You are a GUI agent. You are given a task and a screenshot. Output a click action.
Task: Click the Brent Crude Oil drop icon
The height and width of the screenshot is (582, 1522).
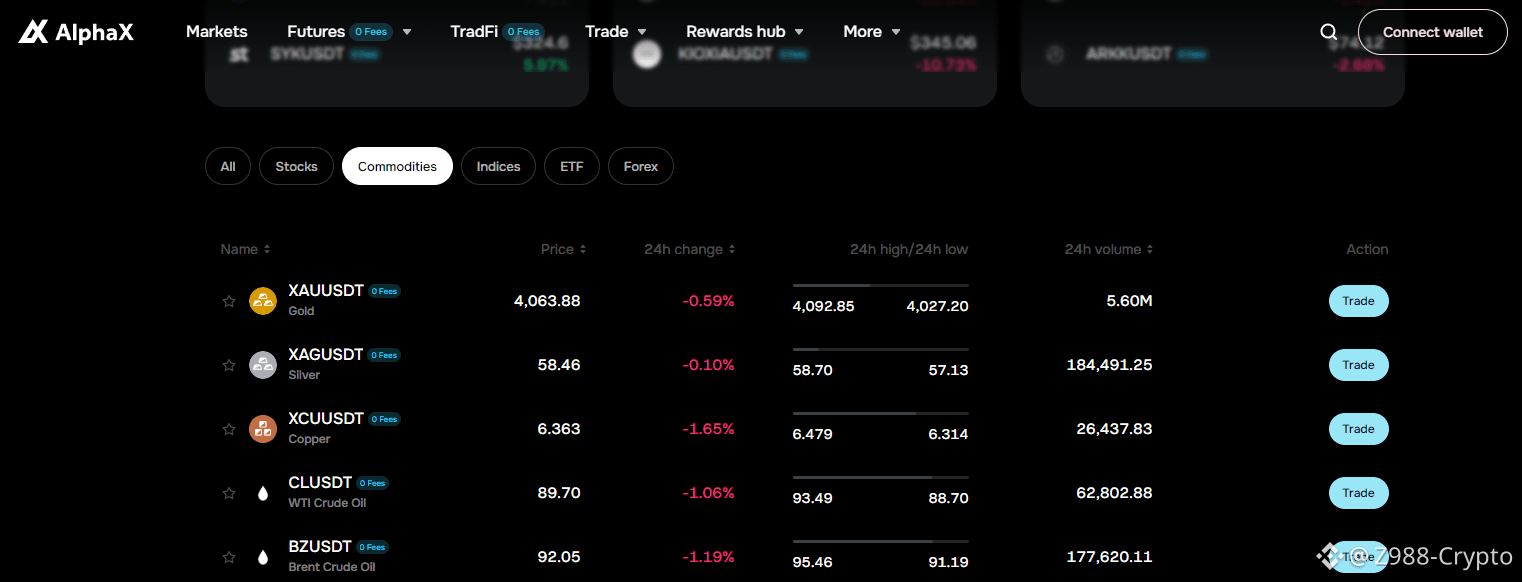tap(263, 557)
